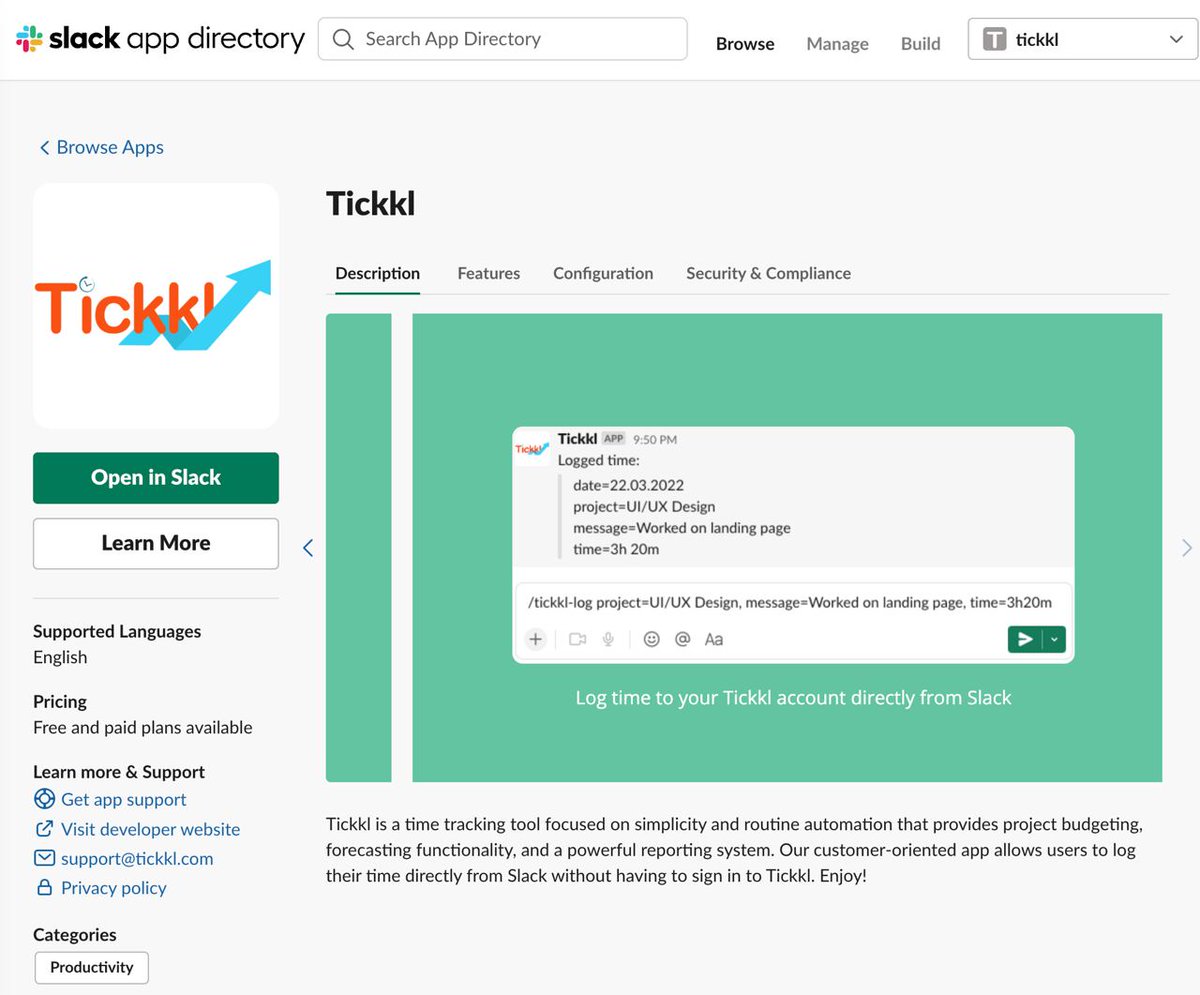
Task: Click the Learn More button
Action: pyautogui.click(x=156, y=543)
